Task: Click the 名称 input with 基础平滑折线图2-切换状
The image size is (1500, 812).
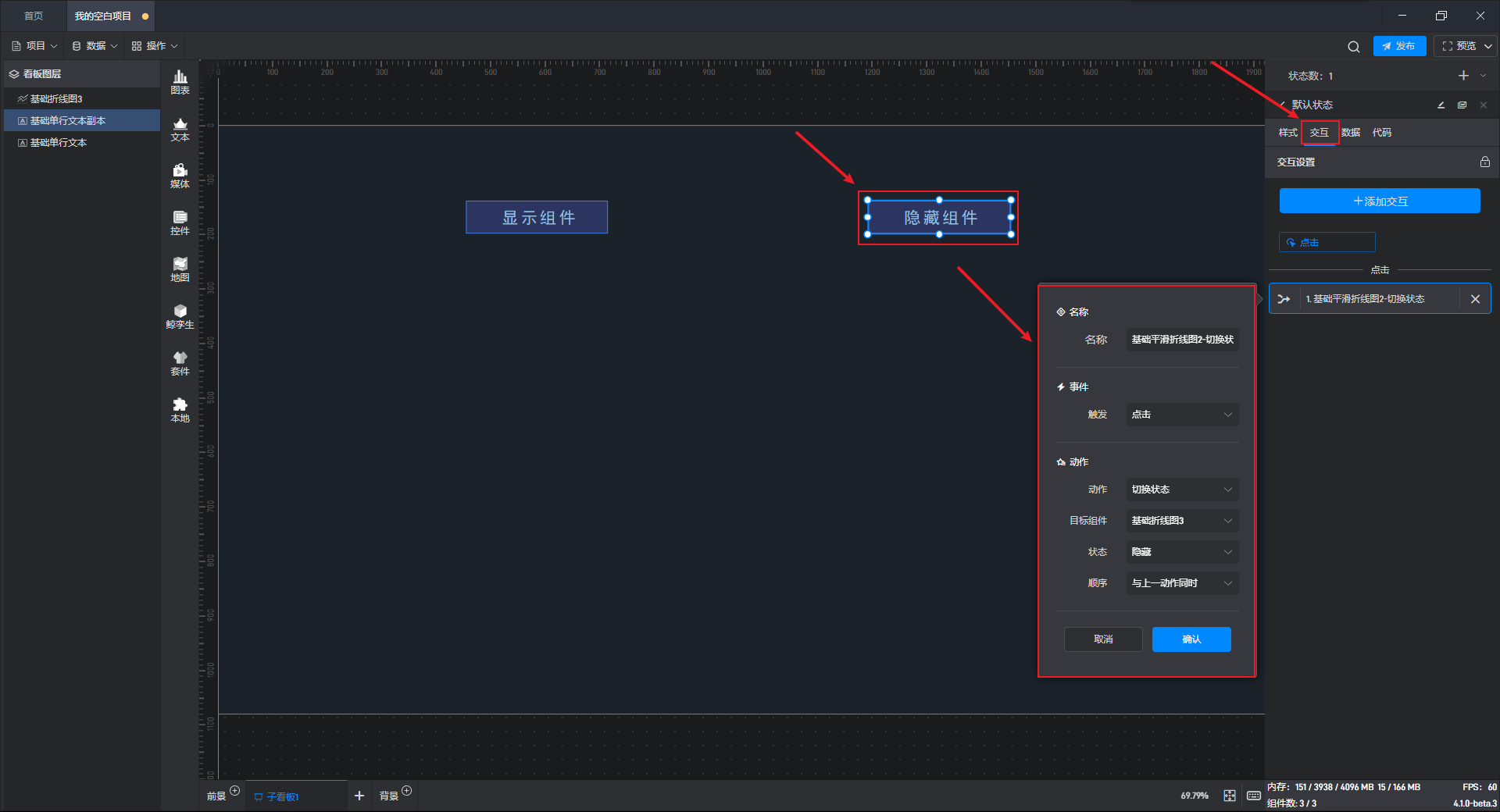Action: click(x=1182, y=340)
